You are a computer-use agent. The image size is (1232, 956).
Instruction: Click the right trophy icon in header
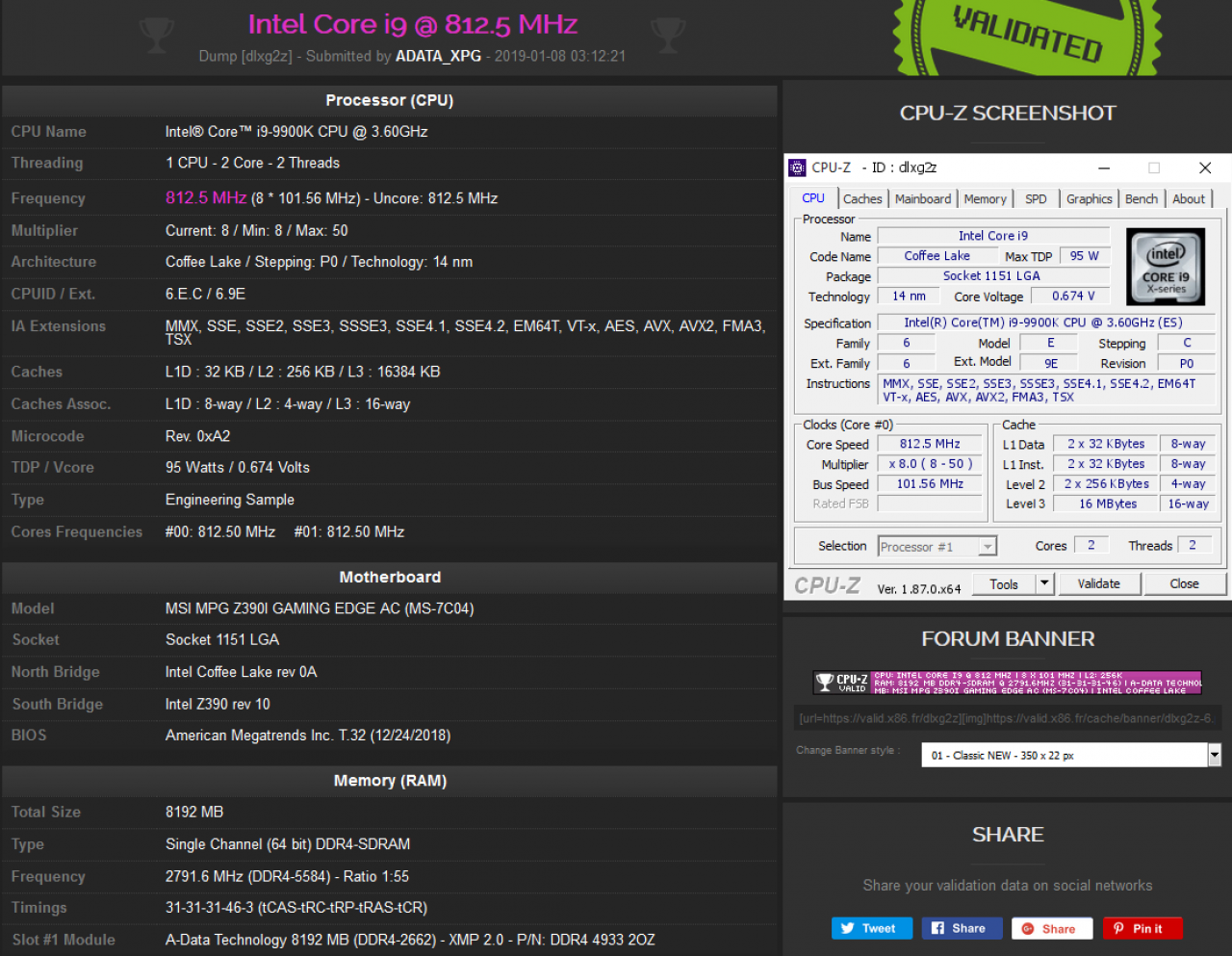(668, 36)
